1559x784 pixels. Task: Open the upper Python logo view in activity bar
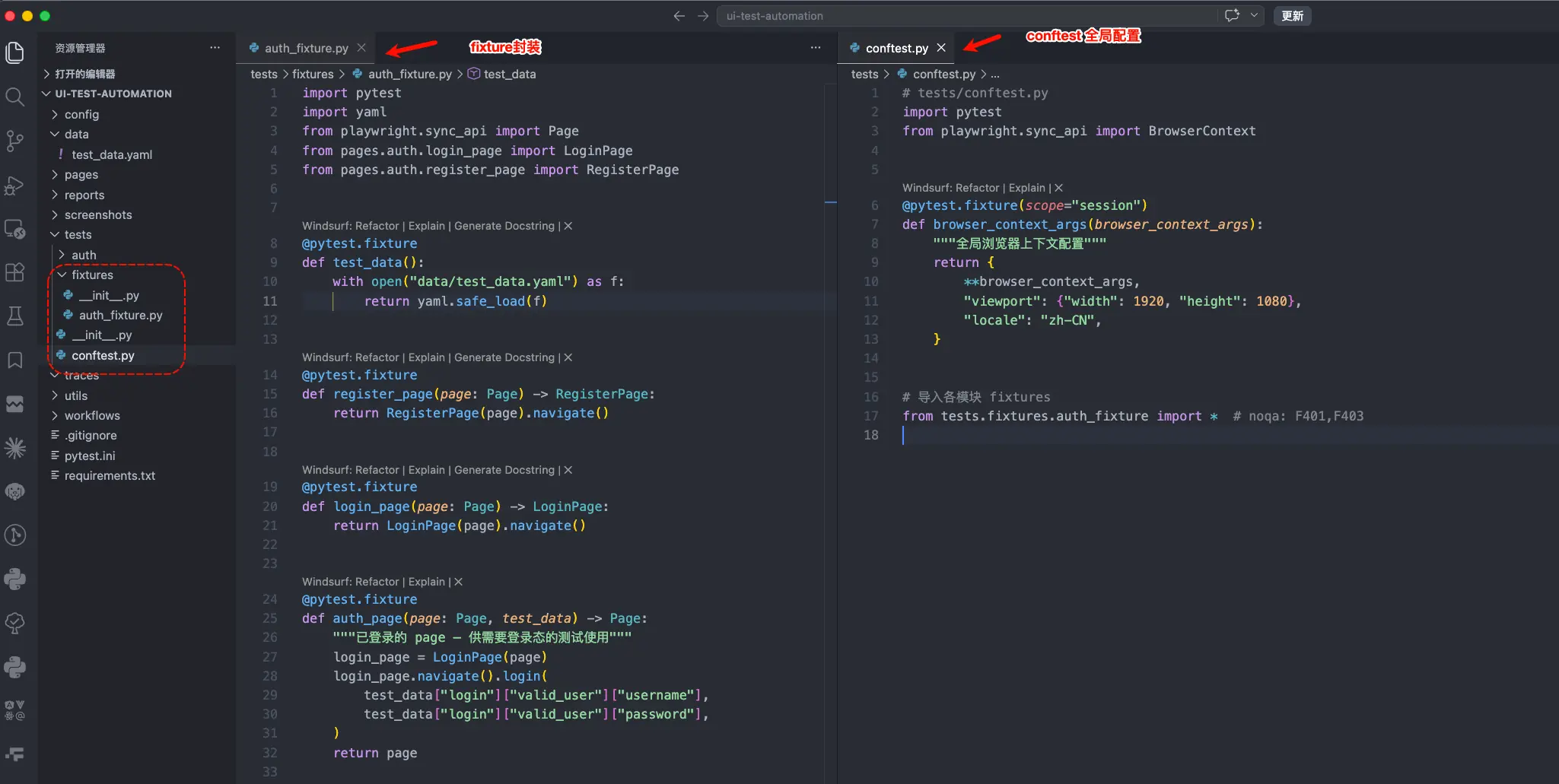coord(14,579)
